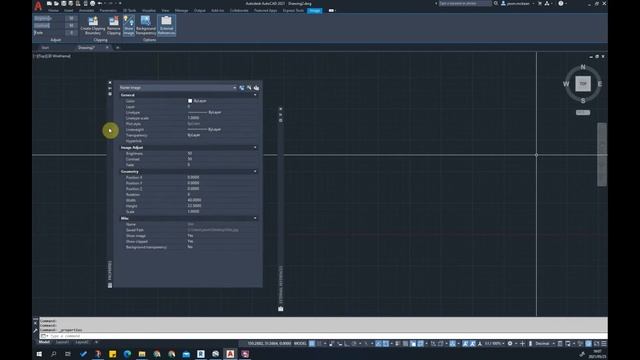Screen dimensions: 640x360
Task: Click the S compass direction on the ViewCube
Action: pyautogui.click(x=583, y=101)
